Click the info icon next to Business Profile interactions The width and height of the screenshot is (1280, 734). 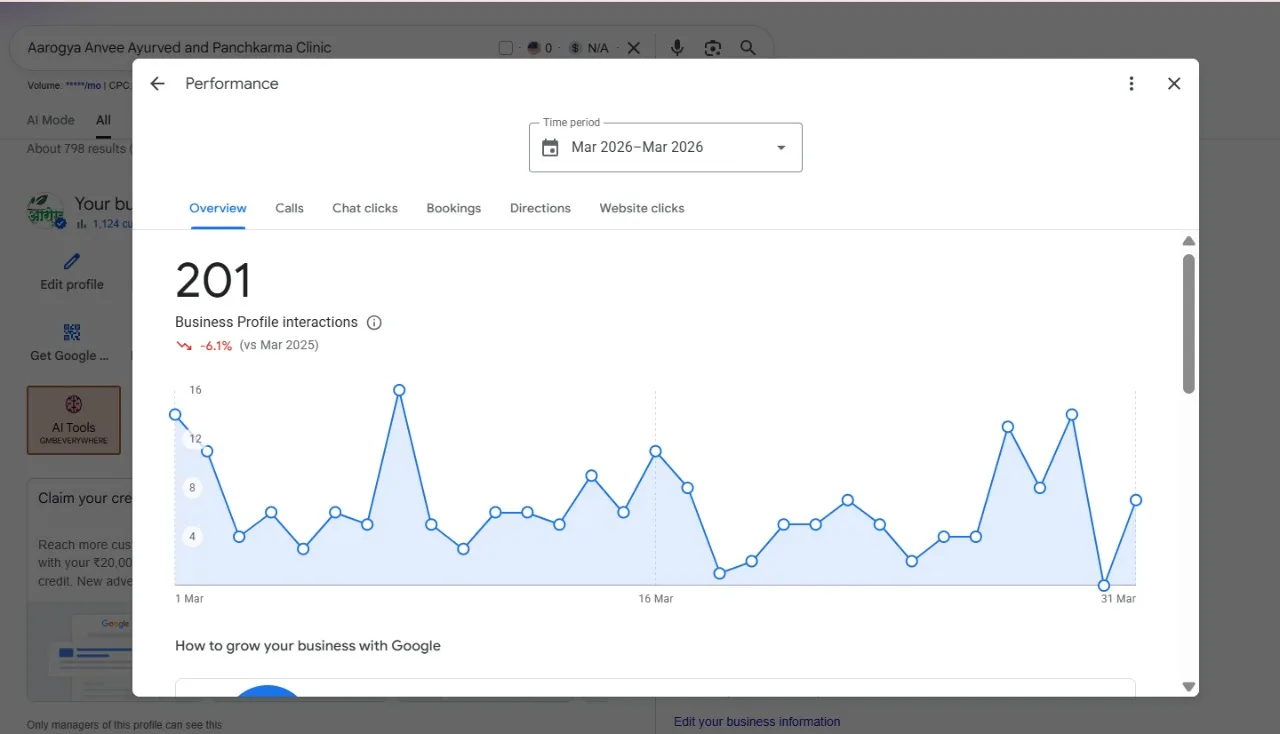click(x=374, y=322)
